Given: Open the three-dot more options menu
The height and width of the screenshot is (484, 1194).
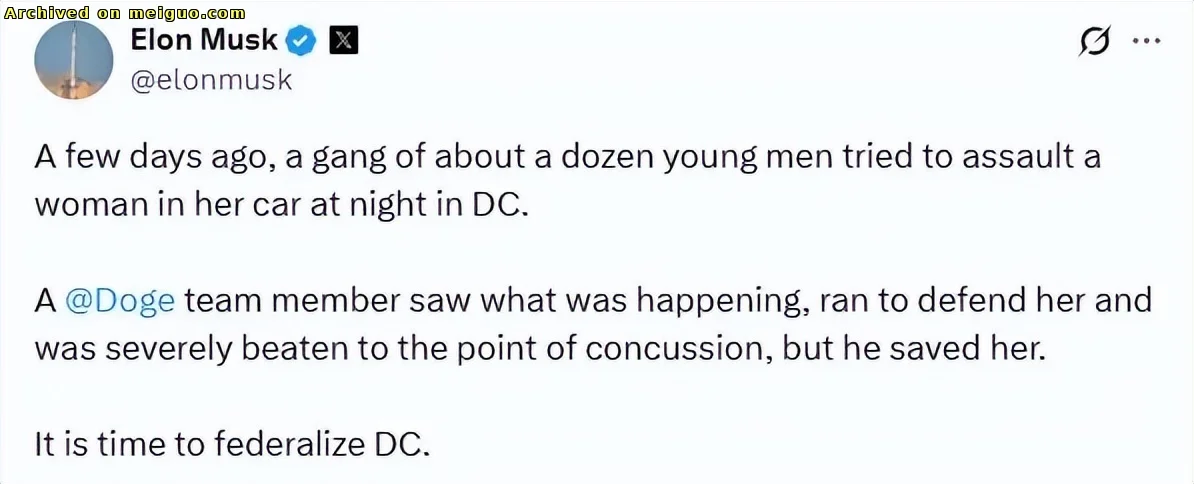Looking at the screenshot, I should [x=1146, y=41].
